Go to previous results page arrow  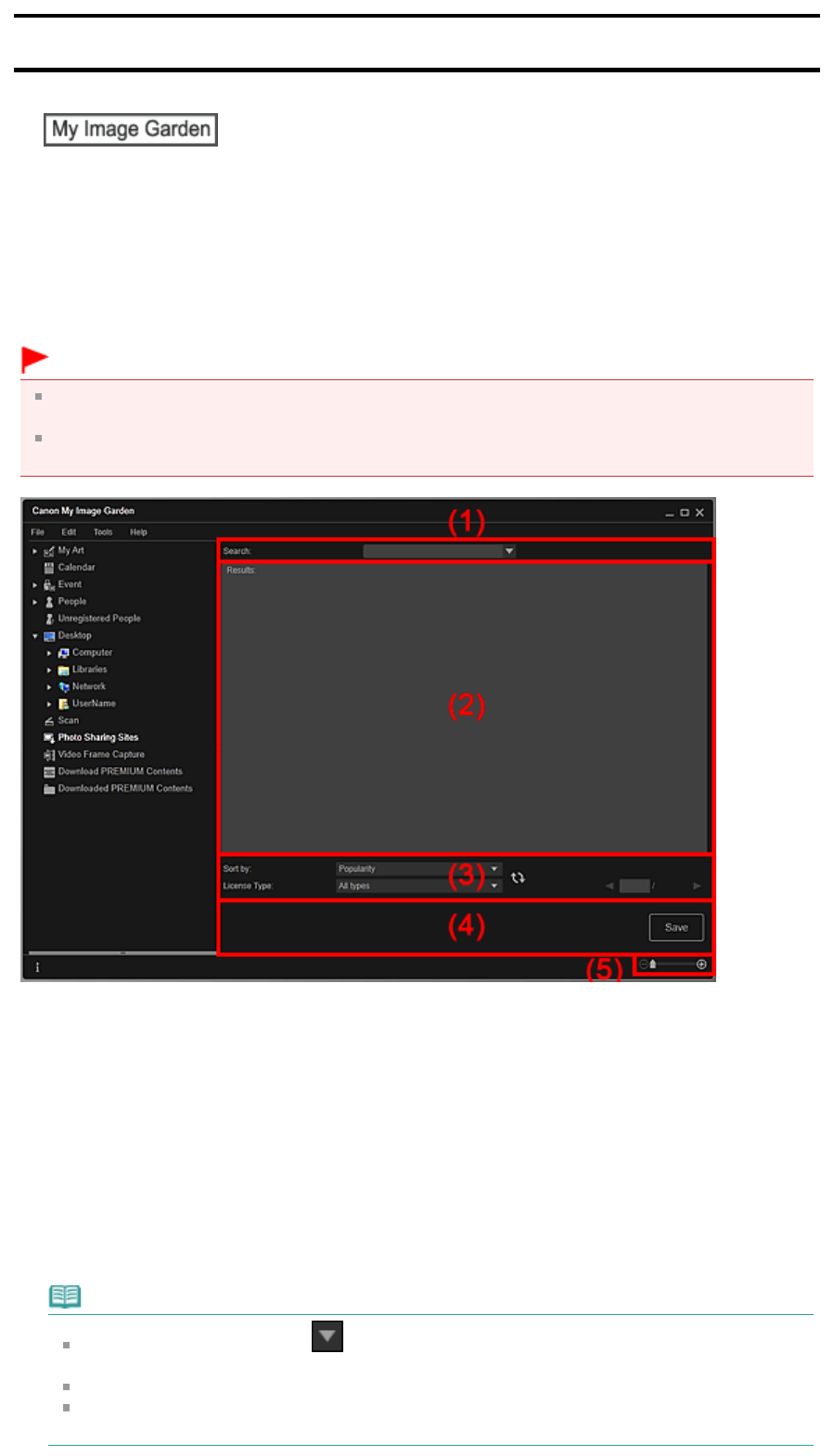coord(609,886)
